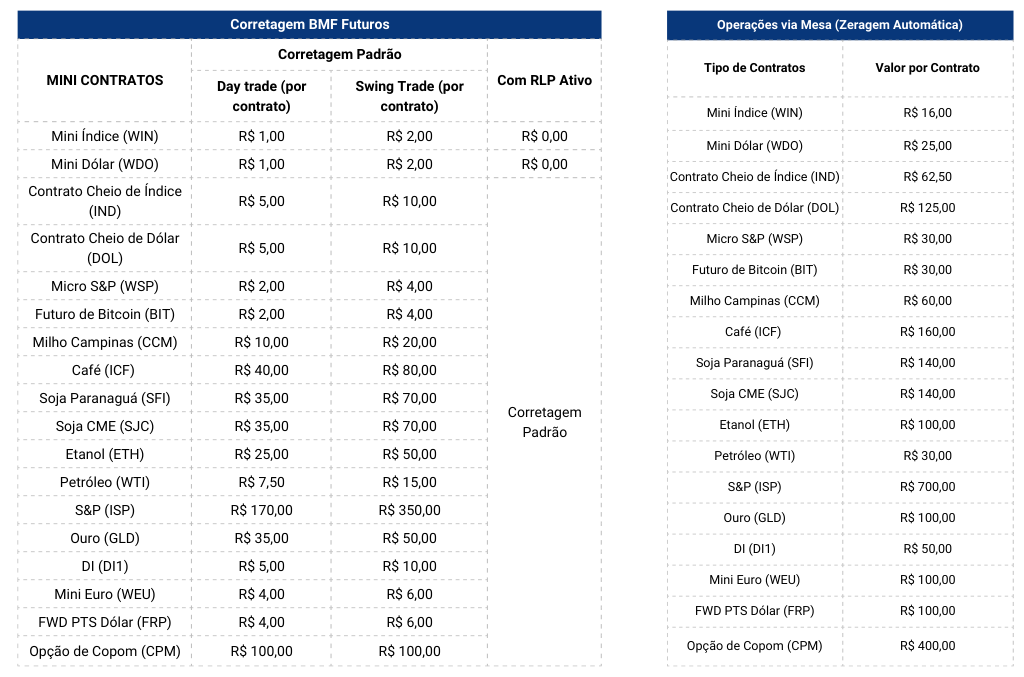Image resolution: width=1024 pixels, height=677 pixels.
Task: Click the Corretagem BMF Futuros table header
Action: 309,24
